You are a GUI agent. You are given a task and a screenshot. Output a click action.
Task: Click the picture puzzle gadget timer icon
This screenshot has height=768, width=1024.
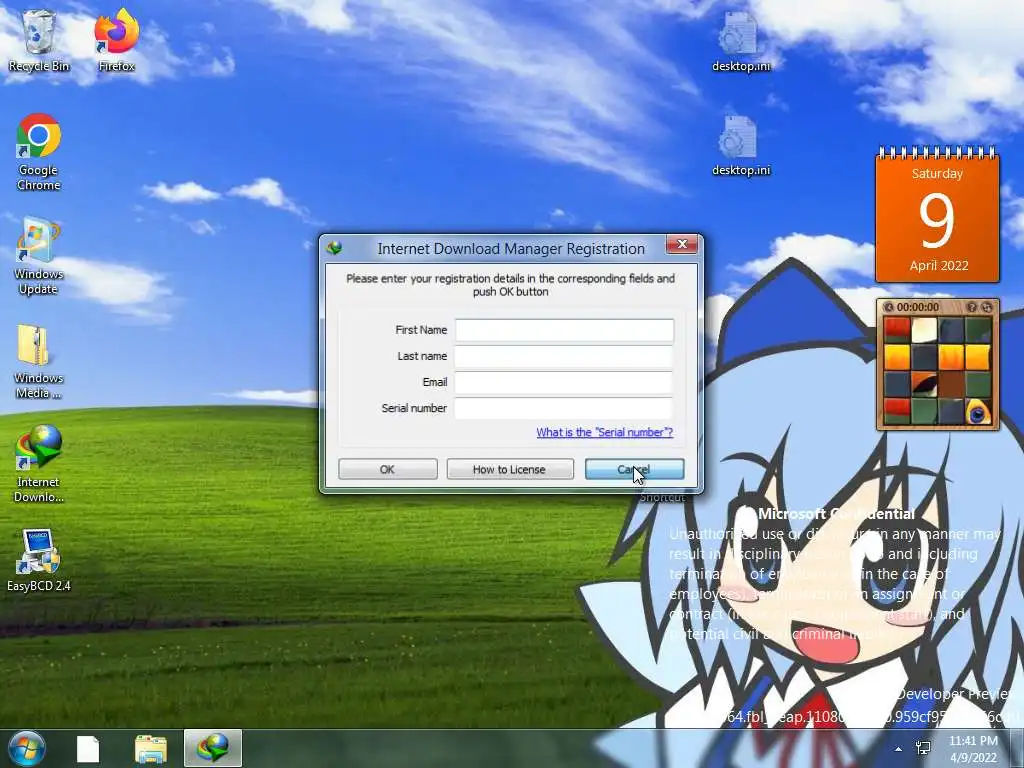coord(888,307)
